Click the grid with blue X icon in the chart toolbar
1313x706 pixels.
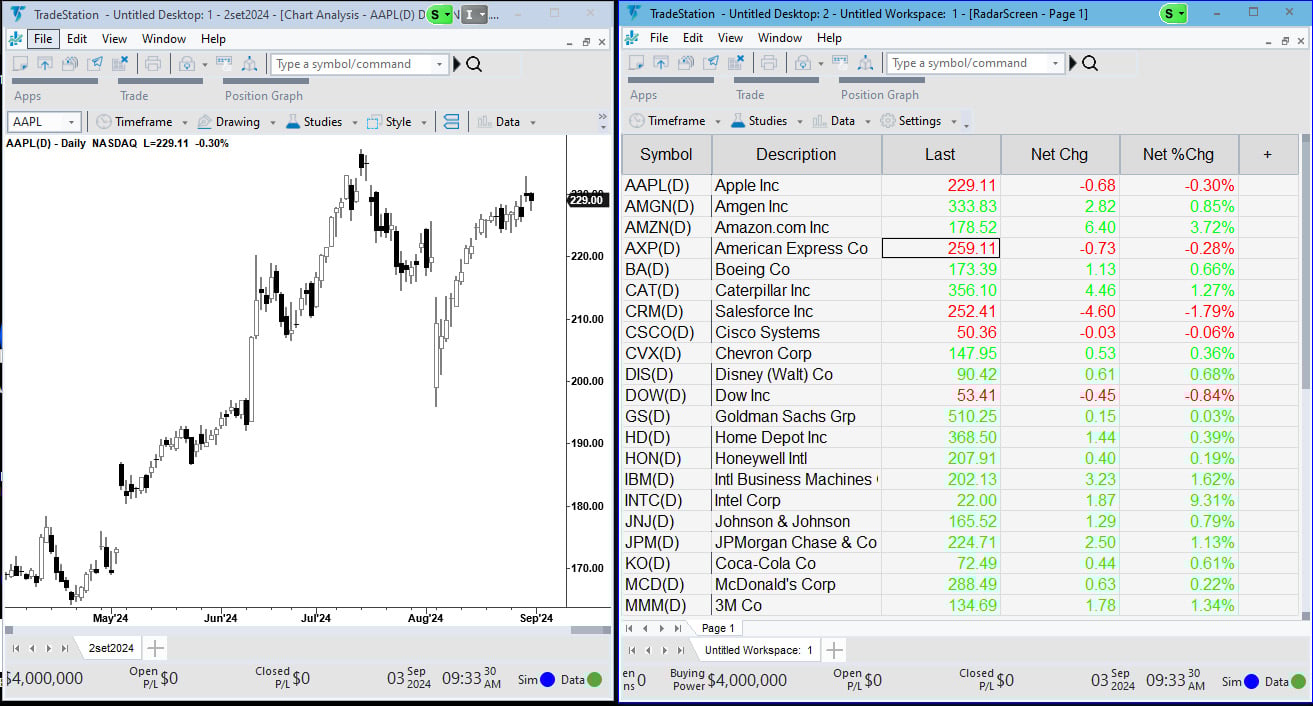[120, 64]
